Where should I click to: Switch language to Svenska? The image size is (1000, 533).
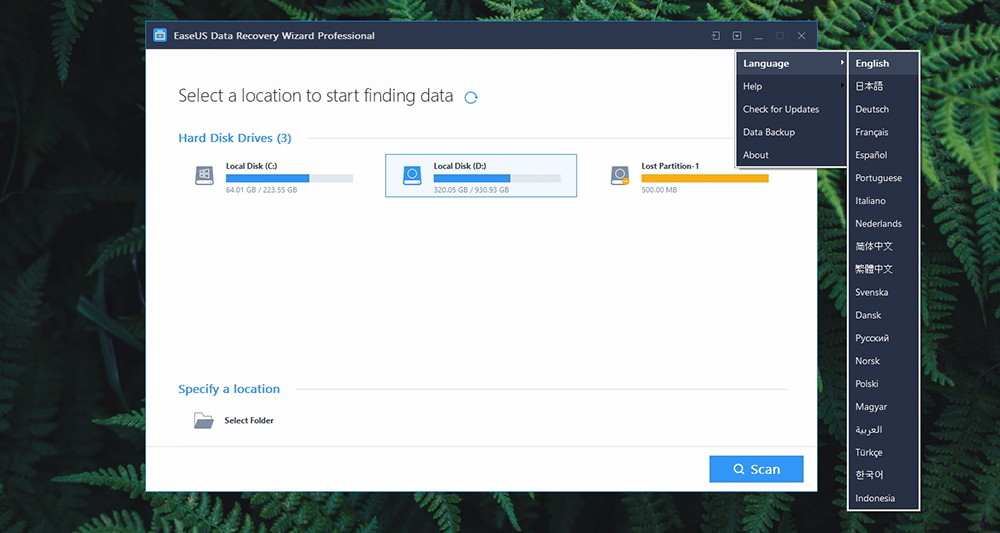click(x=883, y=292)
